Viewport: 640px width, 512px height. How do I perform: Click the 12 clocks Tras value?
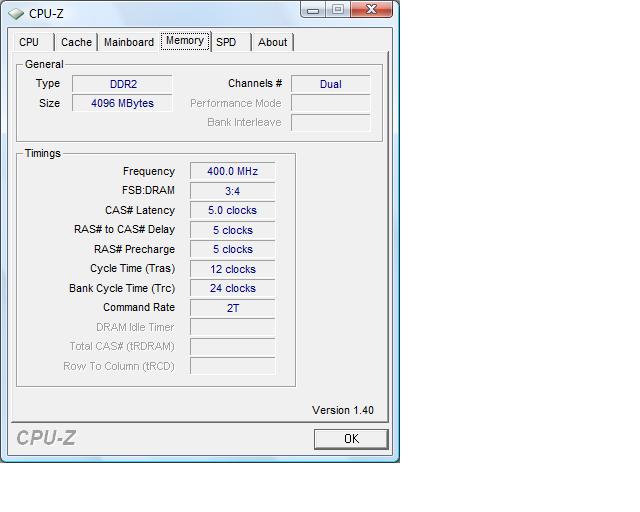pos(233,269)
